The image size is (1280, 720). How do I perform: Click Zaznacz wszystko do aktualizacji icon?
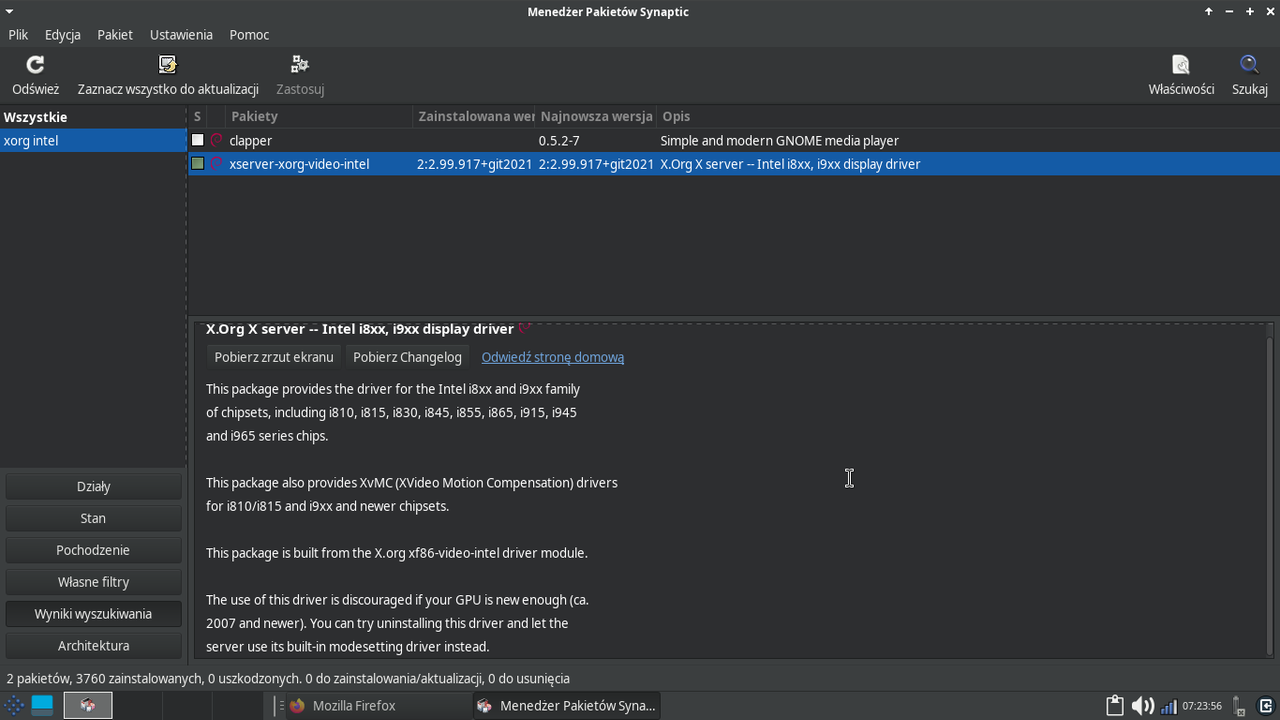coord(168,65)
